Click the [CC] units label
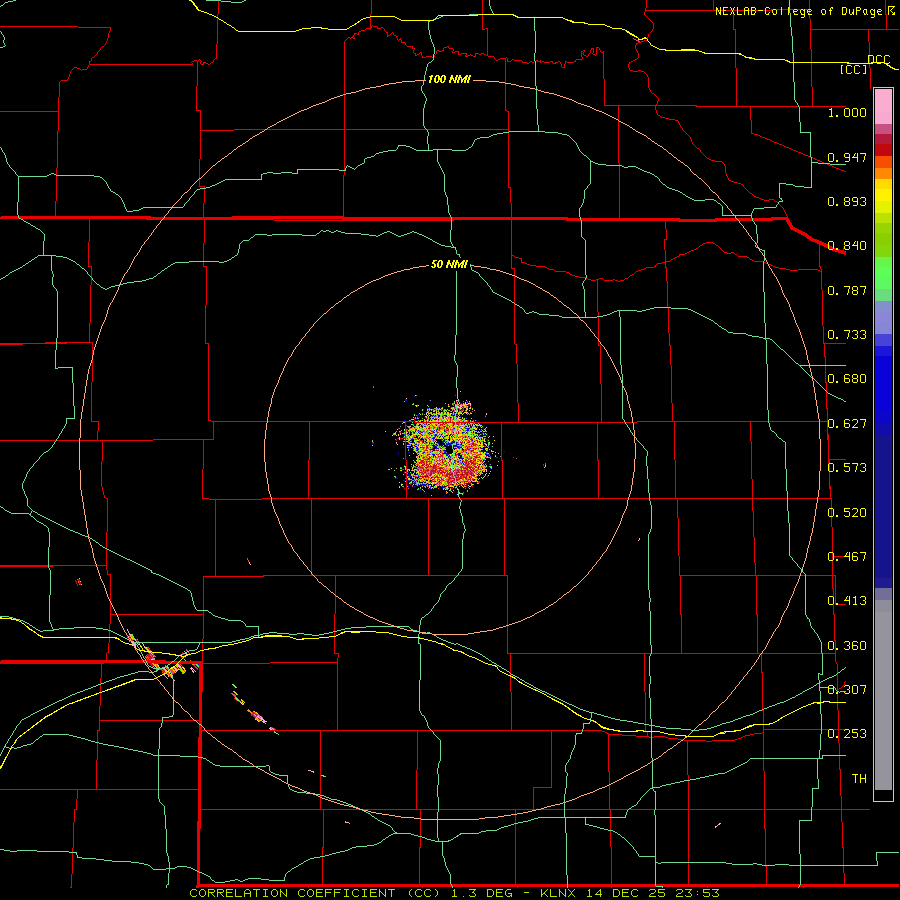900x900 pixels. click(853, 69)
